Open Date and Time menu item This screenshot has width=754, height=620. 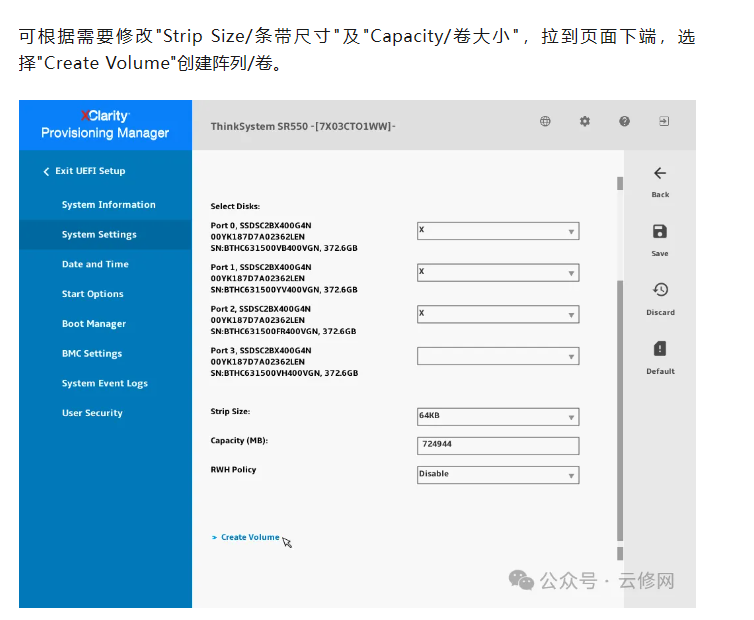click(95, 264)
